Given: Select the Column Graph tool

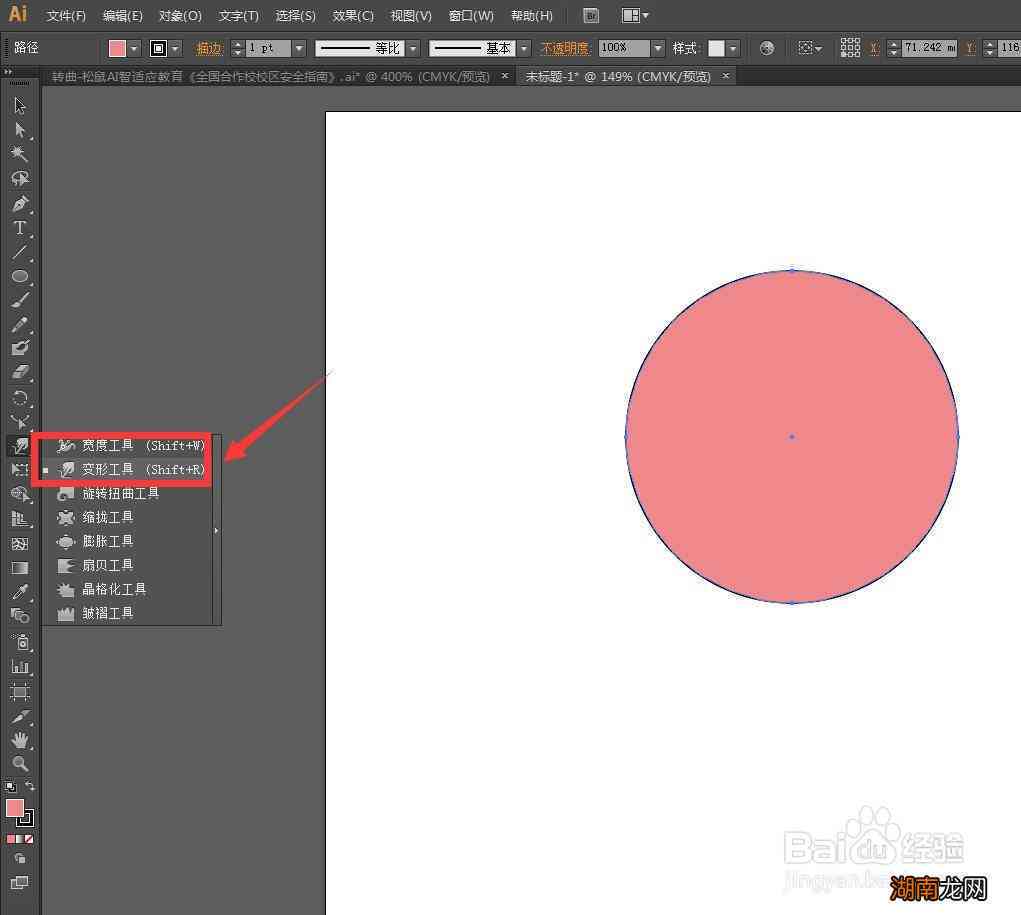Looking at the screenshot, I should point(20,666).
